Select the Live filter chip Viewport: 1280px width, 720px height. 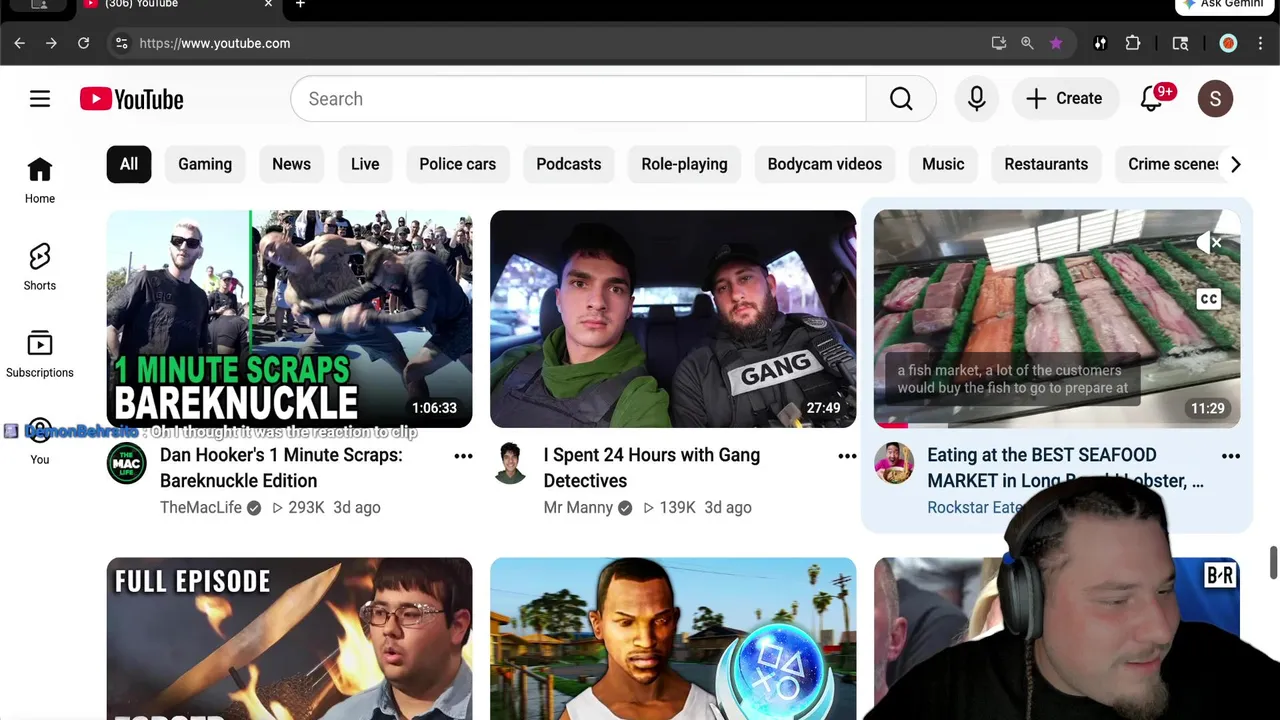[365, 164]
